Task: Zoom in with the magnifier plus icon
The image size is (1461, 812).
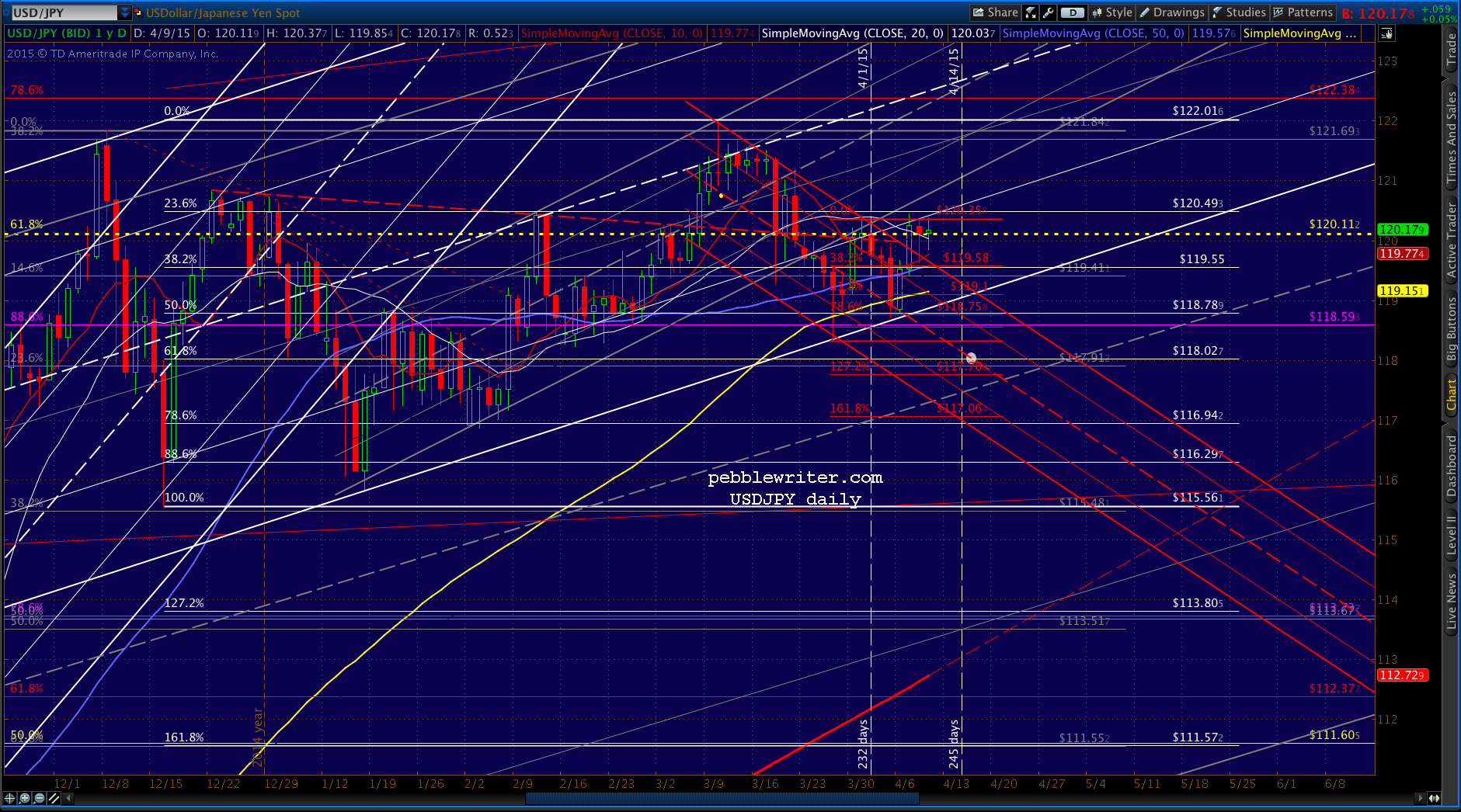Action: point(25,798)
